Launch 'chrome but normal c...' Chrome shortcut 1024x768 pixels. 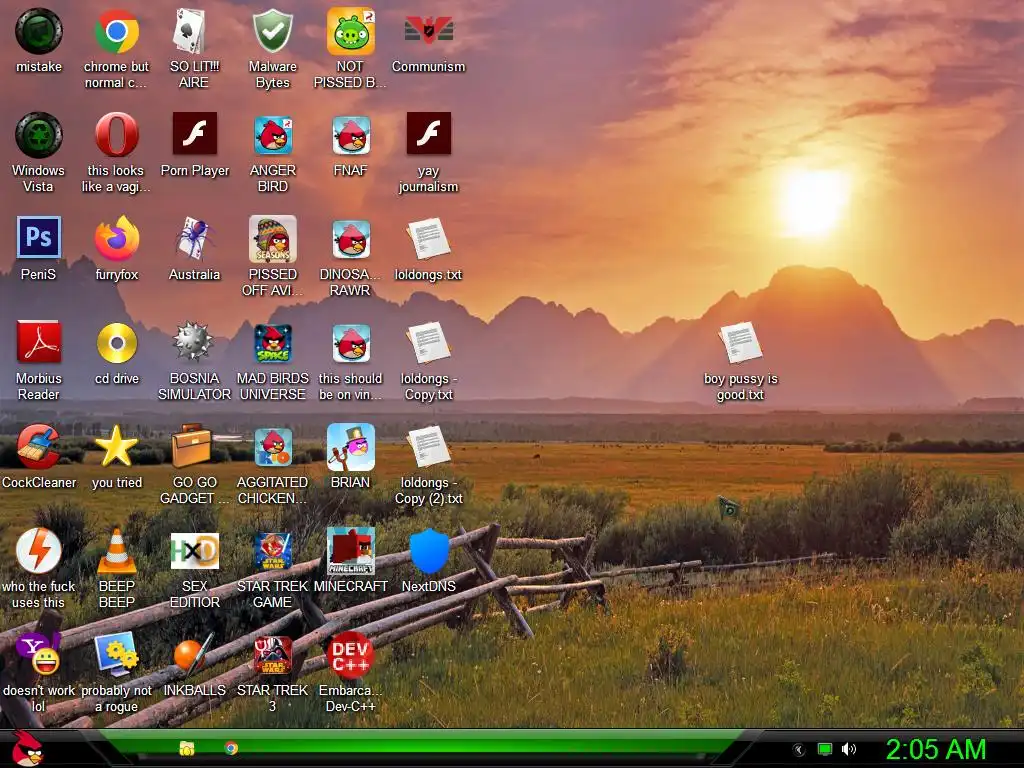click(x=116, y=31)
